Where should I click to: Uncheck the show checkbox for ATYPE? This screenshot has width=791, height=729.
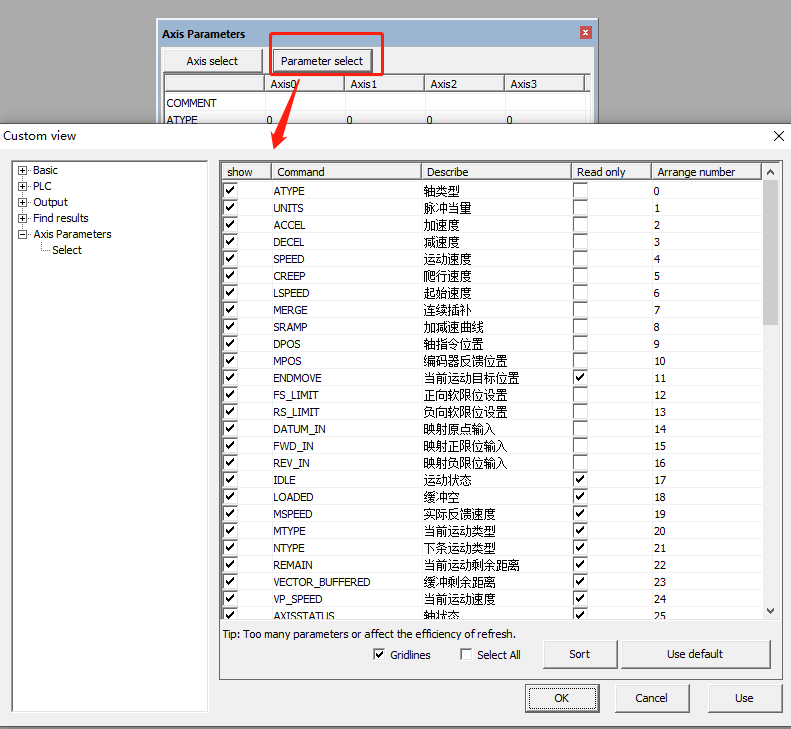(231, 190)
